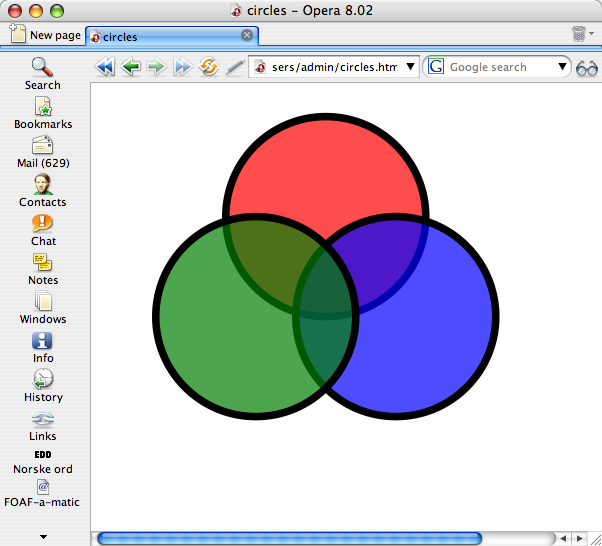Reload the page with orange refresh icon

[x=209, y=67]
